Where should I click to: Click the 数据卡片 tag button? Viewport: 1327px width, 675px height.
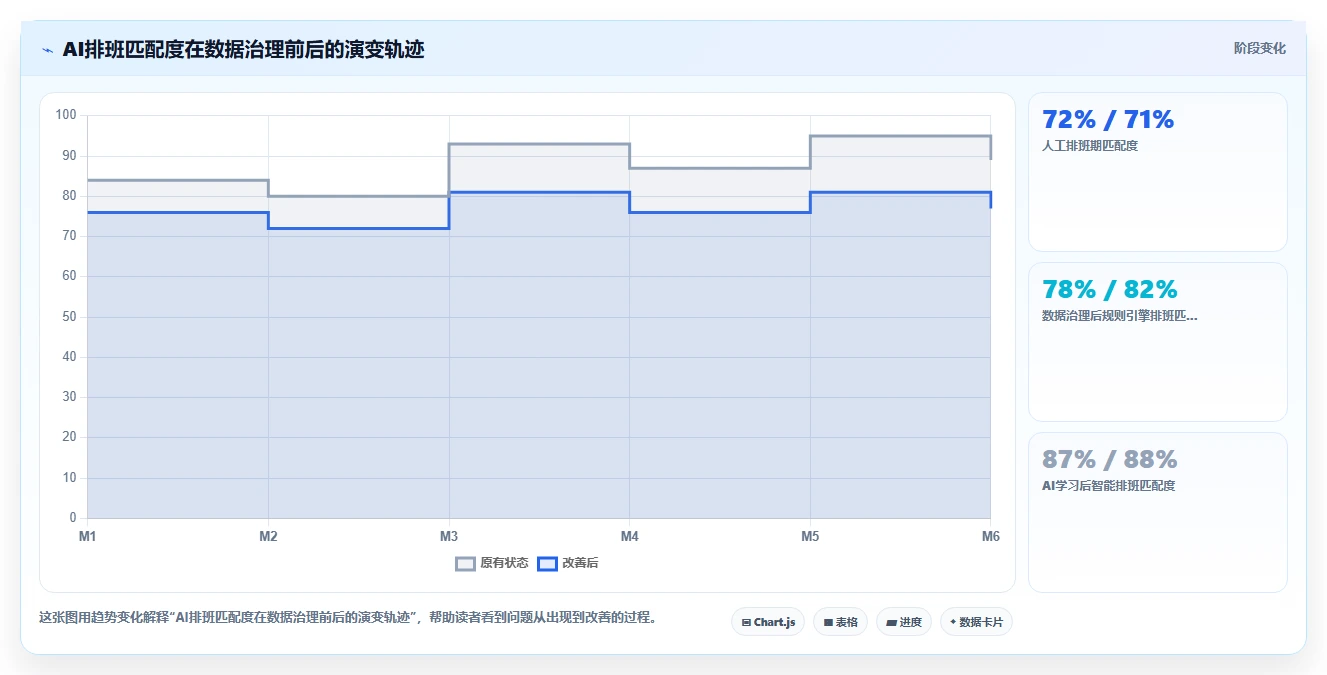point(976,622)
